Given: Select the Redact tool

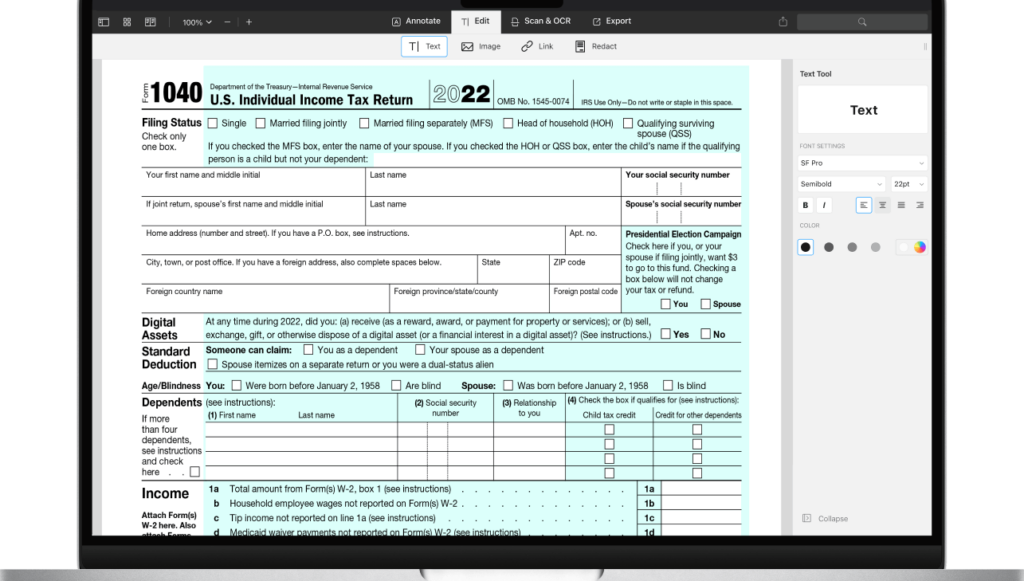Looking at the screenshot, I should 596,46.
